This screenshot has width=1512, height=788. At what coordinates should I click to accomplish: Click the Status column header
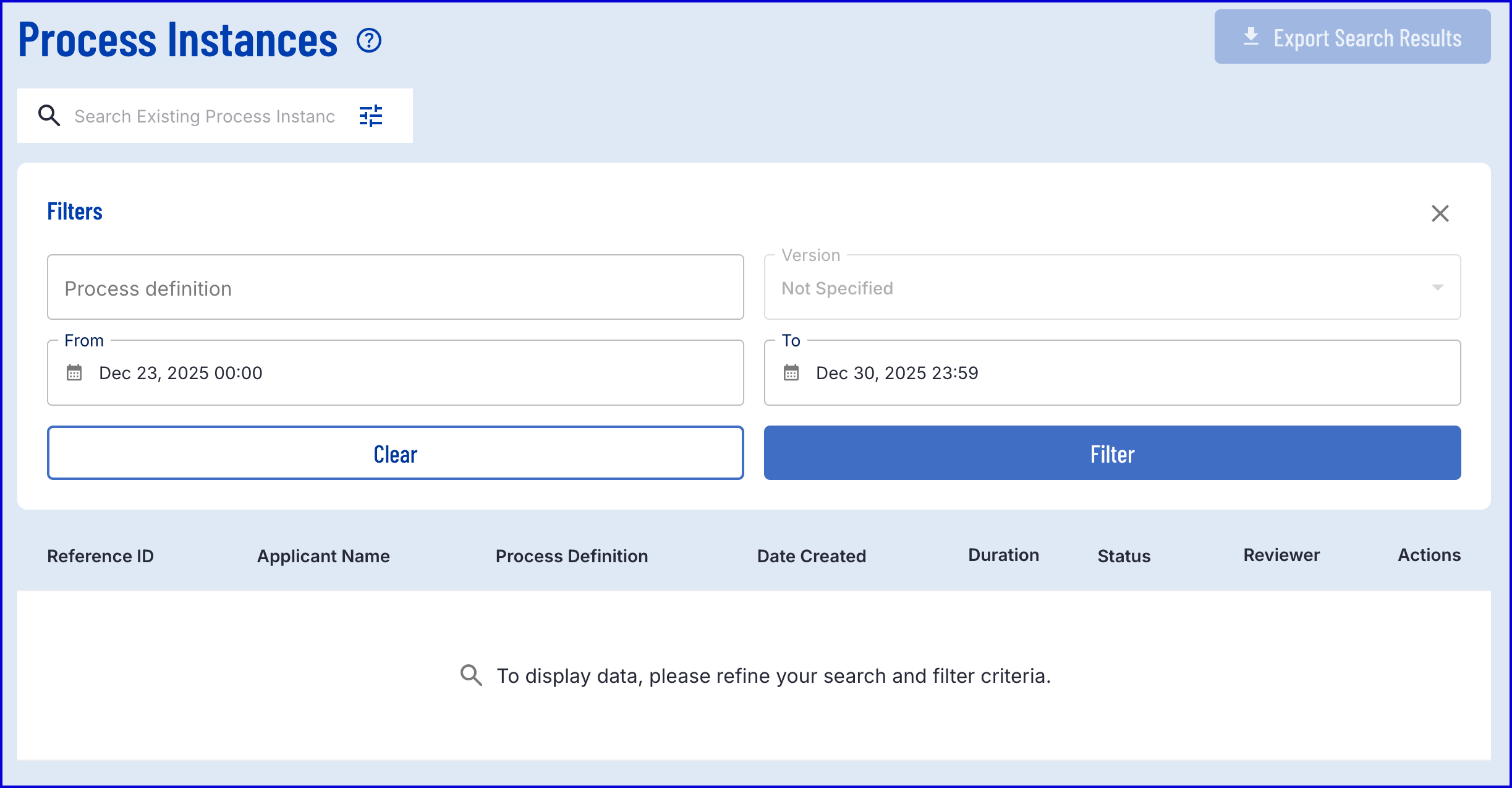(1124, 556)
